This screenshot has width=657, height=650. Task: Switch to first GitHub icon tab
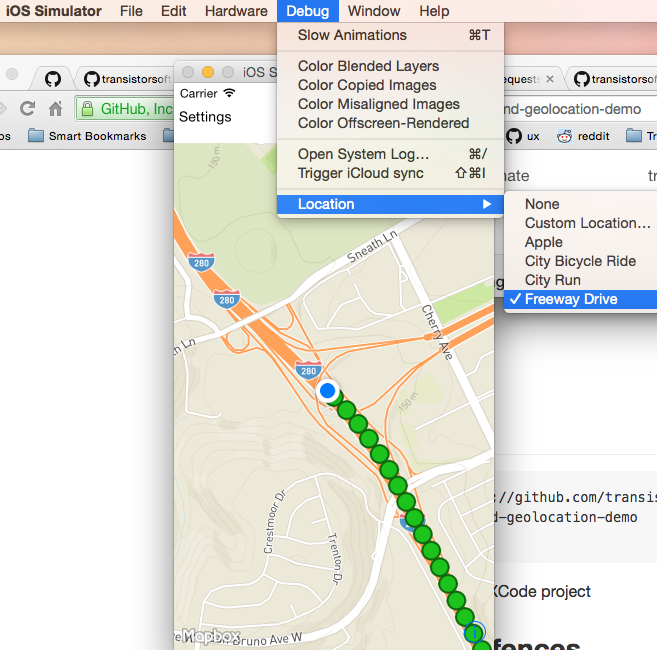(x=53, y=79)
